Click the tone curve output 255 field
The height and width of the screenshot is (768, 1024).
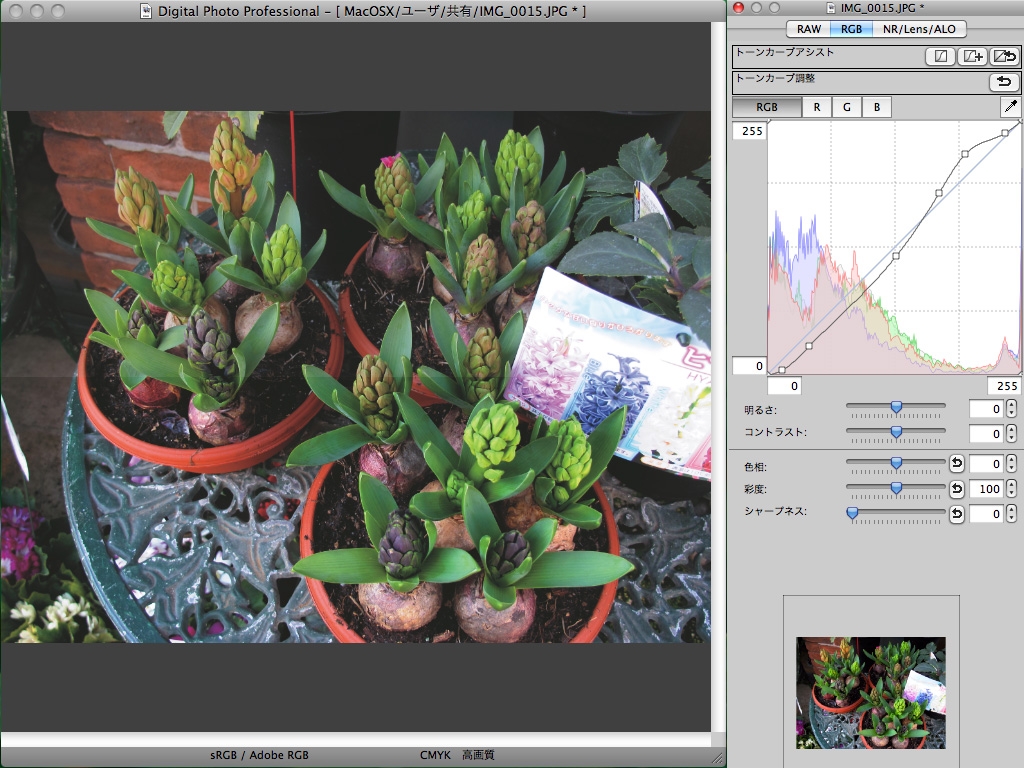click(749, 131)
